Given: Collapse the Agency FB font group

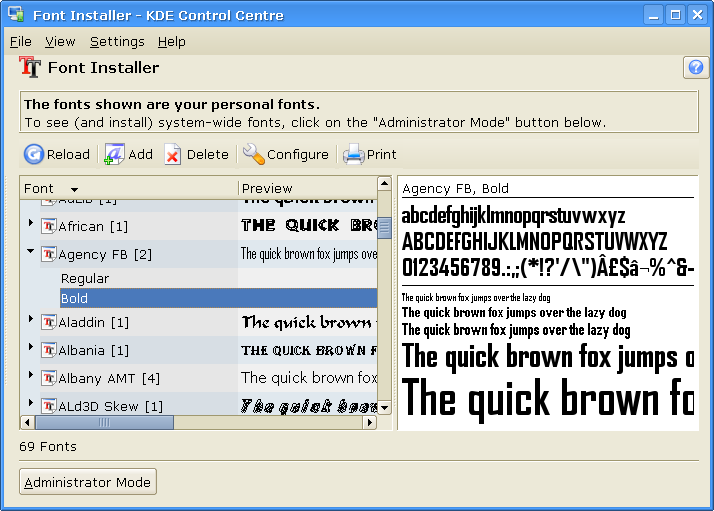Looking at the screenshot, I should (31, 250).
